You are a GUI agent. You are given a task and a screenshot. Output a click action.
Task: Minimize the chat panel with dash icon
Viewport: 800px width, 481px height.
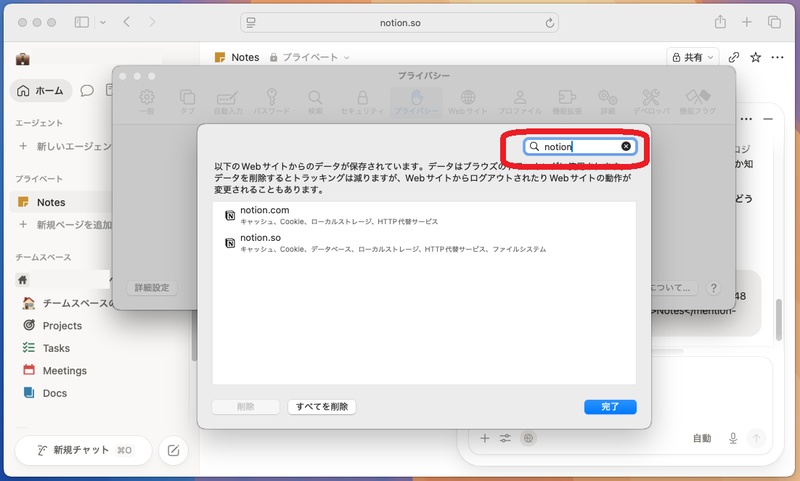(x=768, y=119)
